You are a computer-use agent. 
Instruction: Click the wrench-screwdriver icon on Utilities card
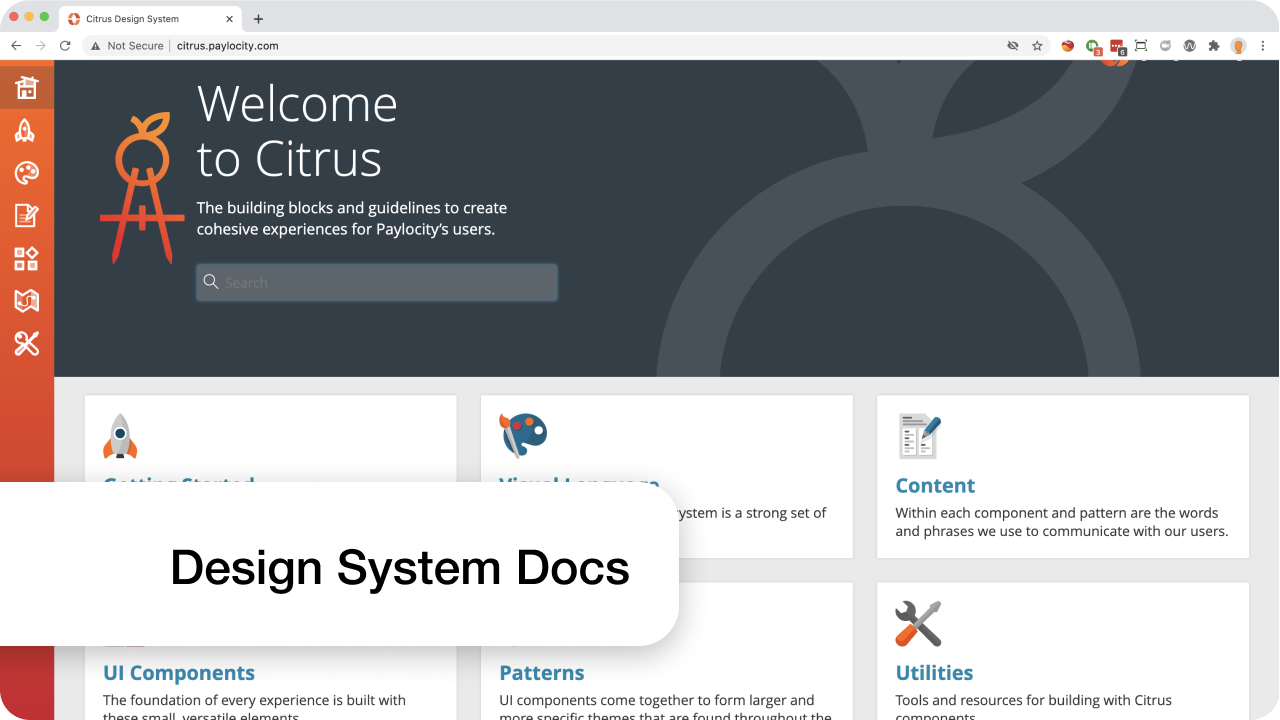coord(918,624)
